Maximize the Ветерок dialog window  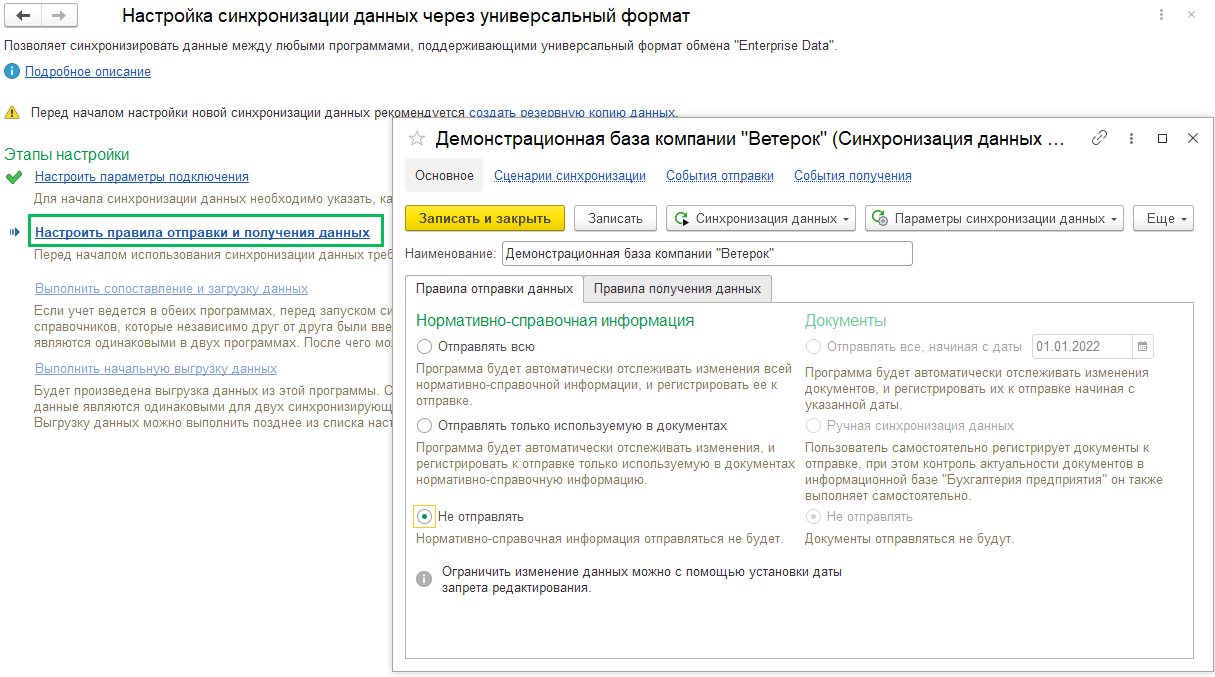pos(1163,138)
